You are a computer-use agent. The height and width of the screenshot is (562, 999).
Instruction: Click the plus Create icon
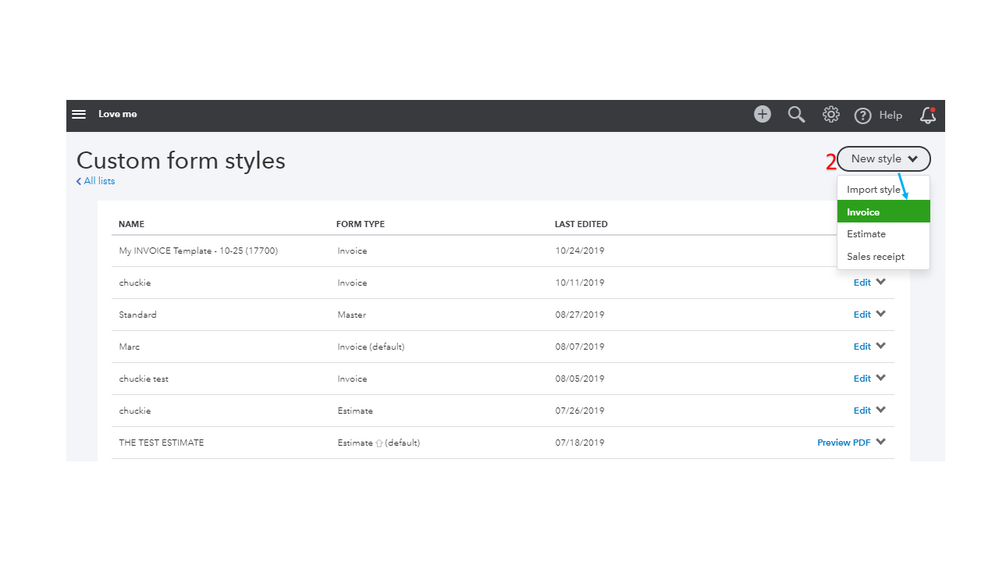(x=762, y=115)
